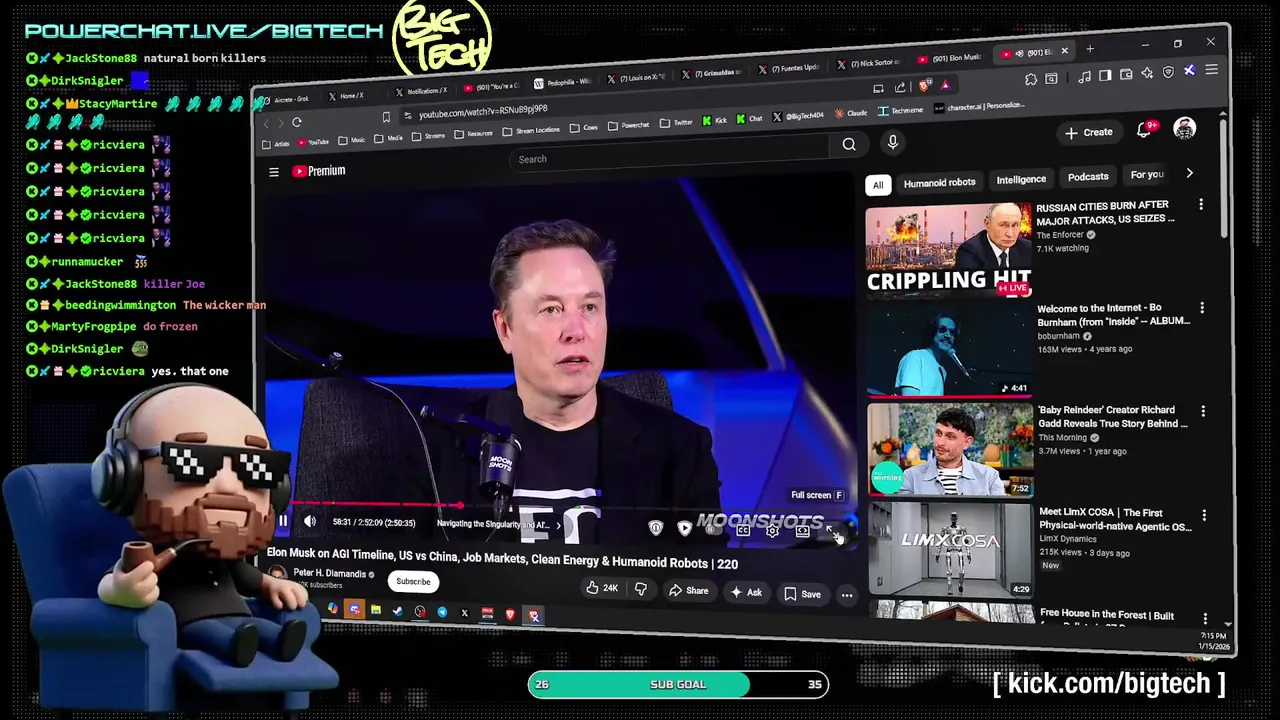
Task: Select the 'Podcasts' chip
Action: (x=1088, y=176)
